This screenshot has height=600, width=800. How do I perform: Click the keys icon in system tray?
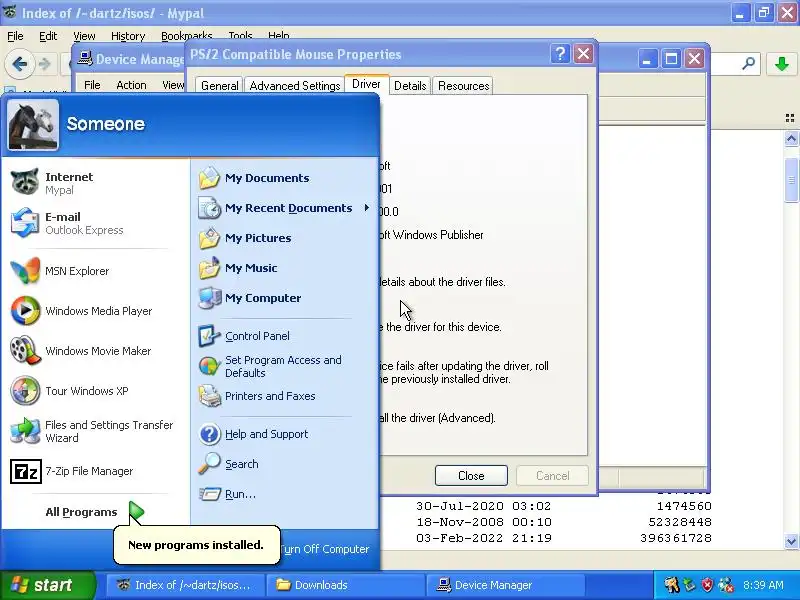(671, 585)
